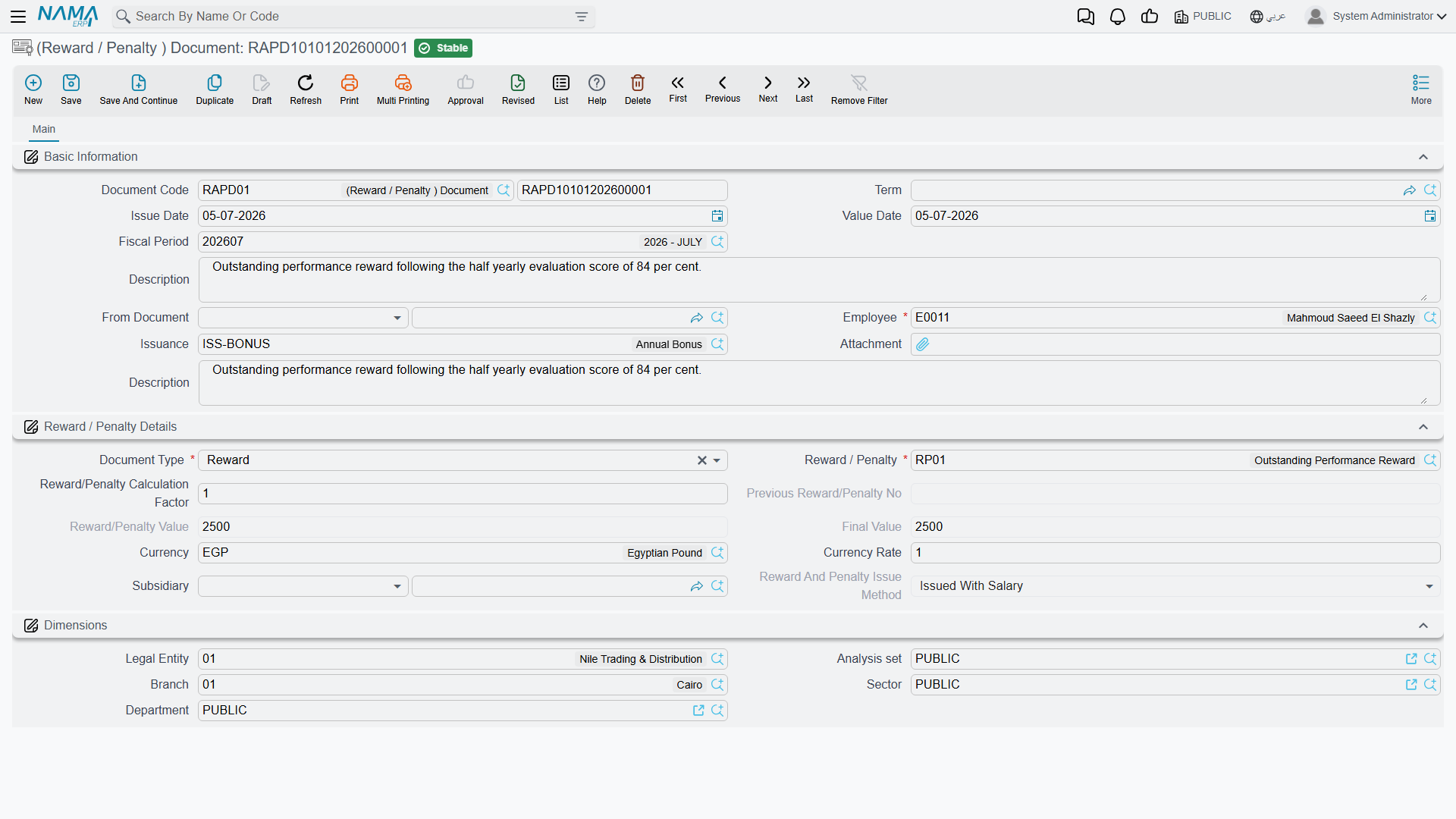Viewport: 1456px width, 819px height.
Task: Open the More menu
Action: point(1421,89)
